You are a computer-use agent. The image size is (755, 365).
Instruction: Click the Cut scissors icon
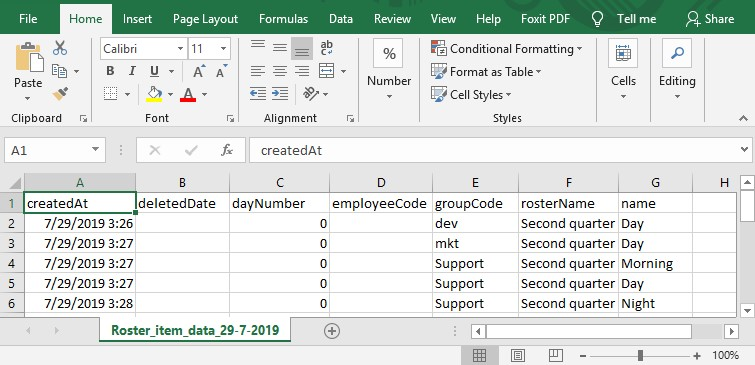(60, 48)
